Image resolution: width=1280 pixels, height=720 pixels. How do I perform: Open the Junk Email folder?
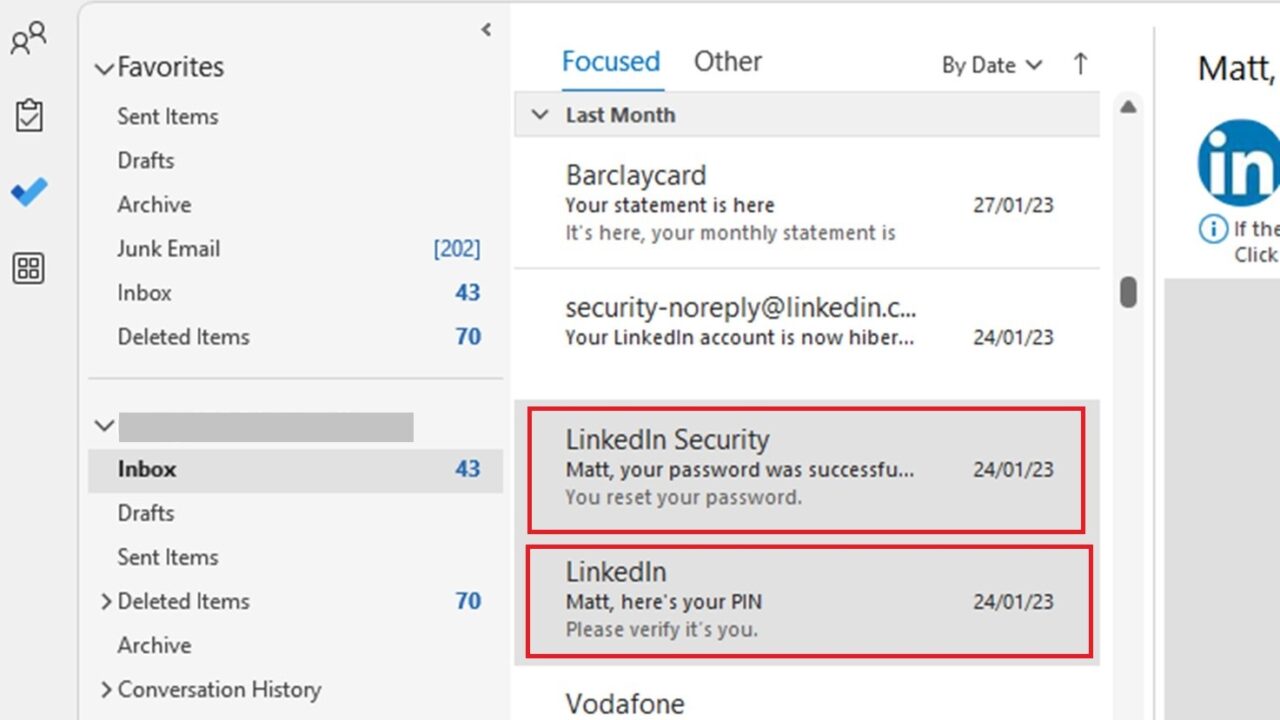168,248
